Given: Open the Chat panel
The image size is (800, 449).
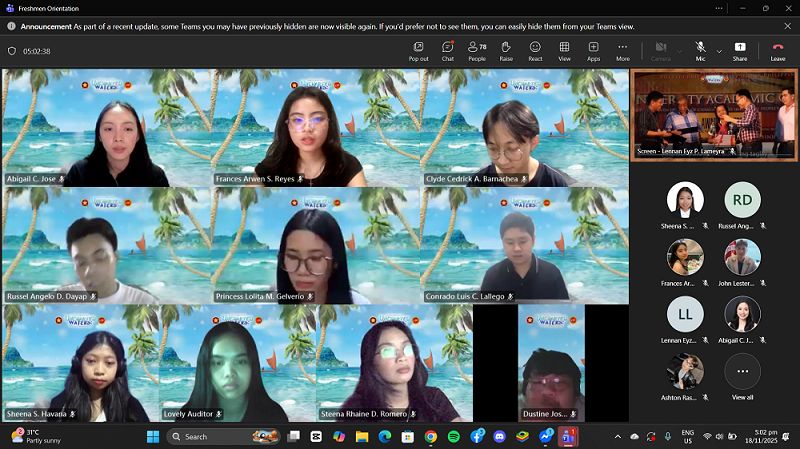Looking at the screenshot, I should pos(447,50).
